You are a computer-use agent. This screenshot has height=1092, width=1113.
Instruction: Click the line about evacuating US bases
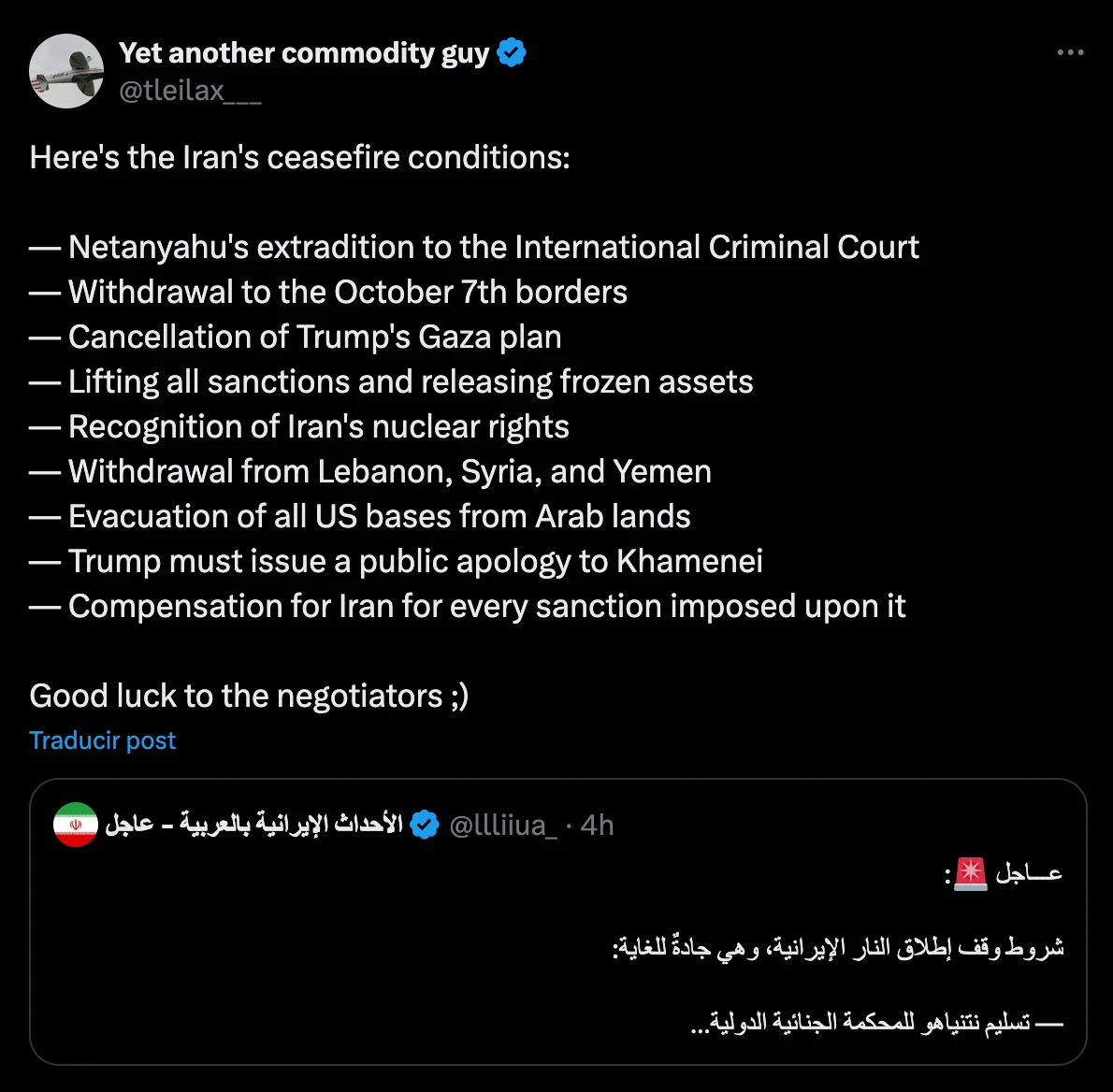[x=379, y=516]
